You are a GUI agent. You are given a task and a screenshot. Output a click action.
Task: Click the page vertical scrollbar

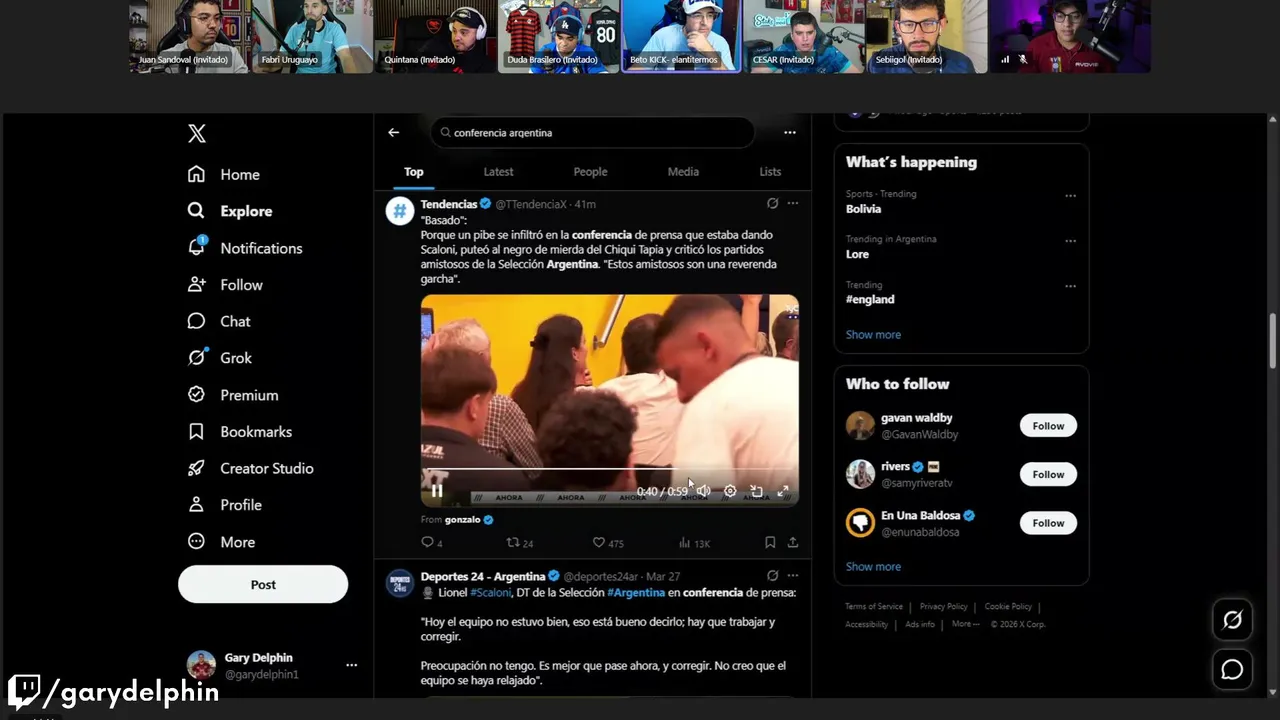pos(1273,342)
